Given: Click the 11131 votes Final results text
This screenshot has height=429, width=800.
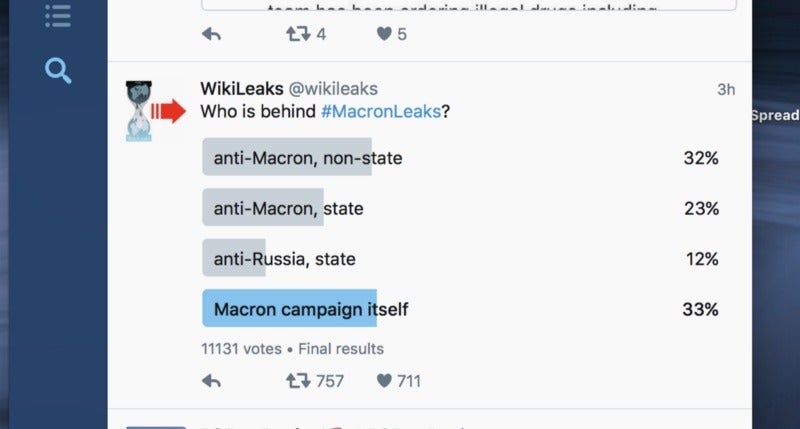Looking at the screenshot, I should pos(292,349).
